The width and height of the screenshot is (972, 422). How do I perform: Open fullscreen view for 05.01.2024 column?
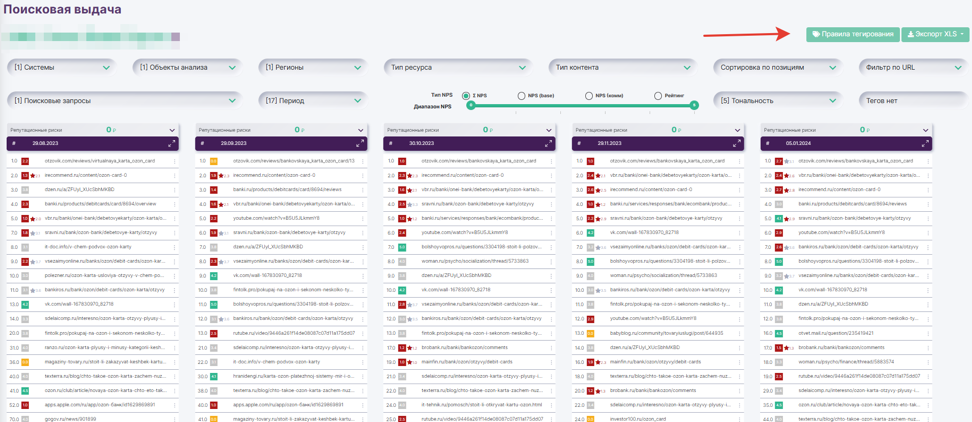[x=925, y=144]
